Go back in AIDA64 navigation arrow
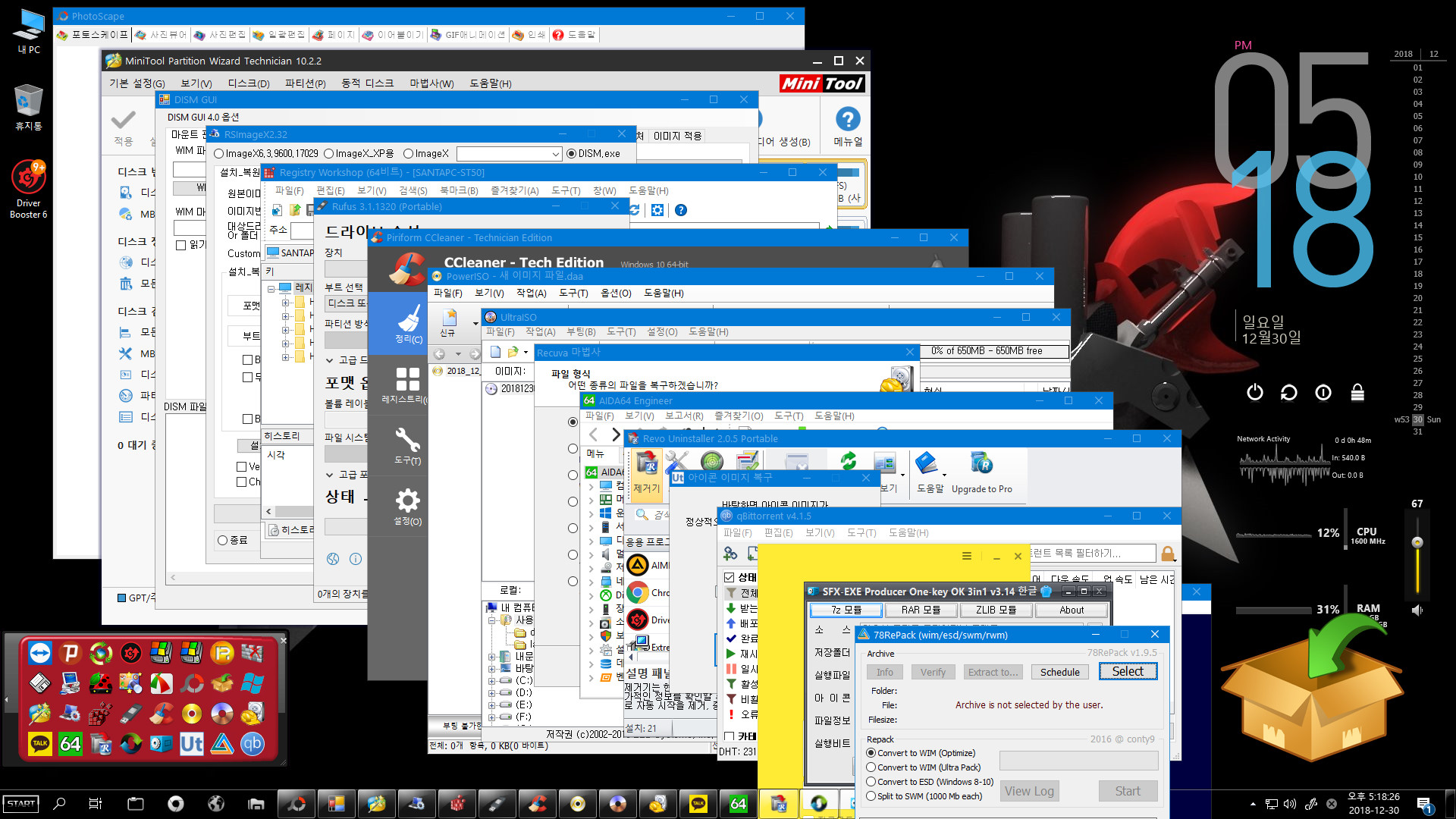Image resolution: width=1456 pixels, height=819 pixels. (x=594, y=435)
